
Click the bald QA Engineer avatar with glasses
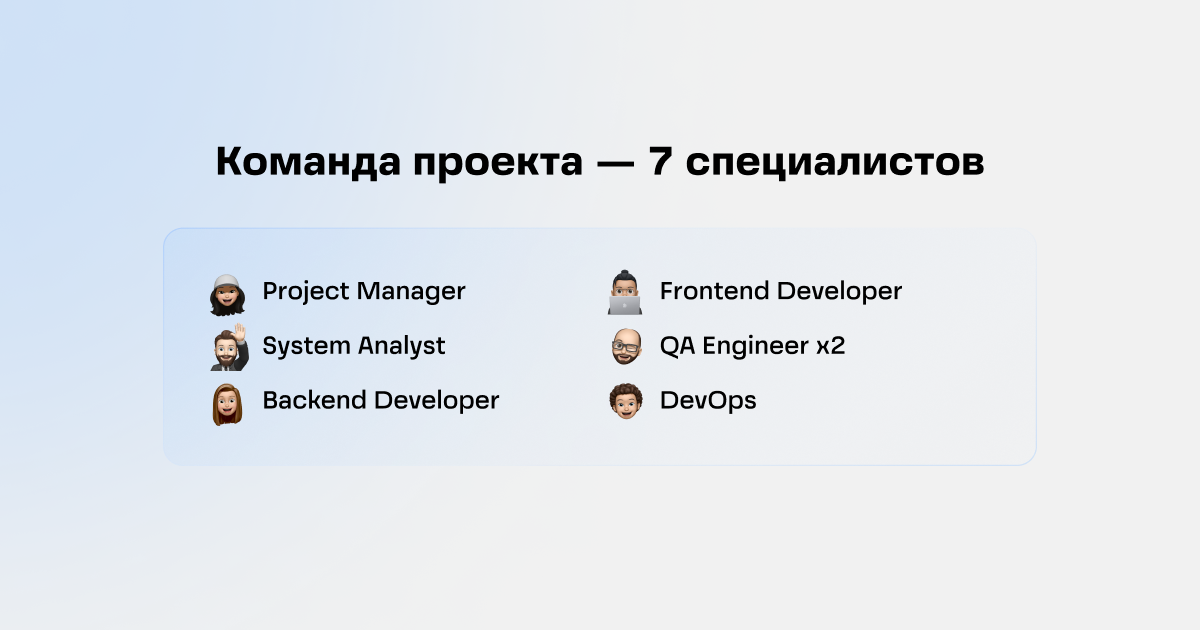tap(626, 347)
